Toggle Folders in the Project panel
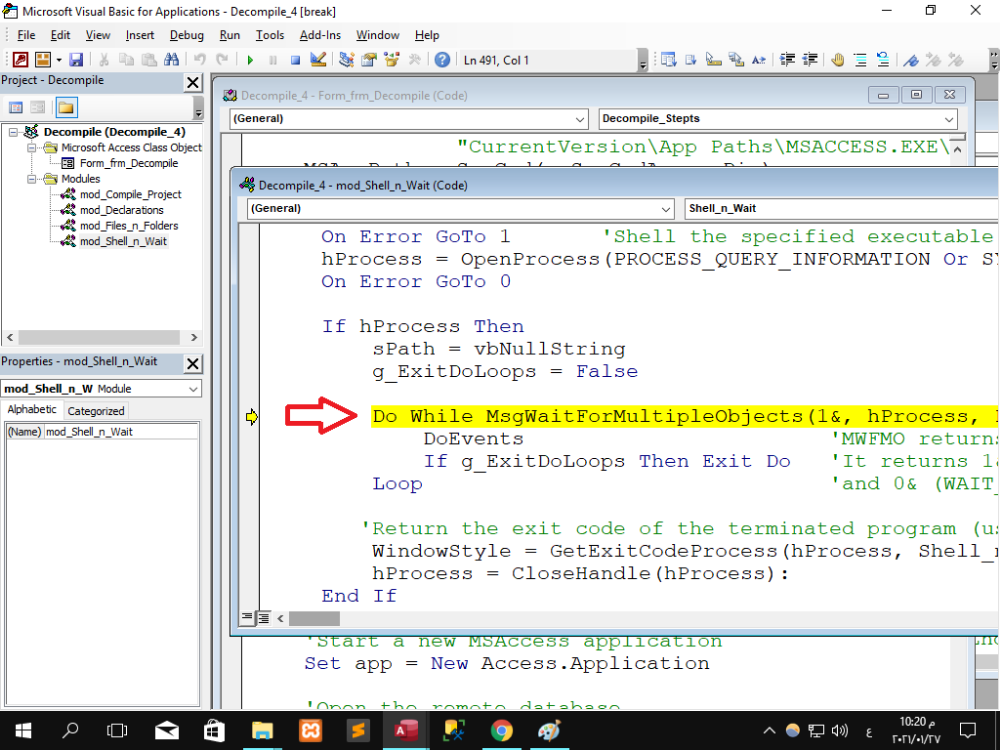 click(66, 107)
